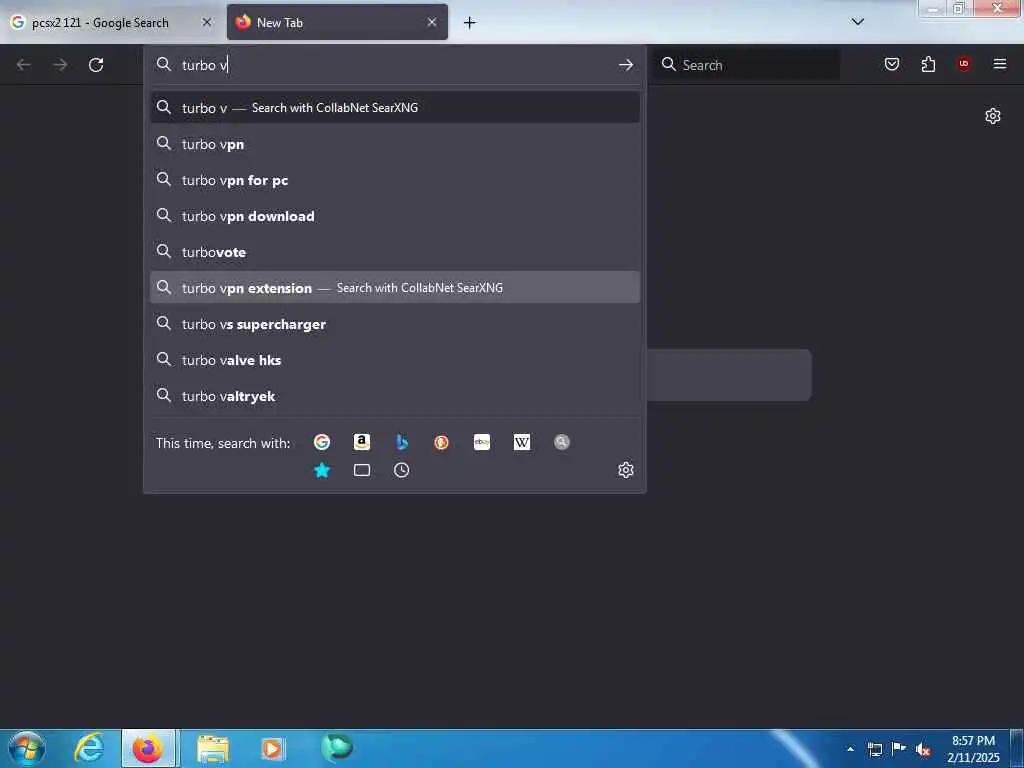Choose suggestion "turbo valve hks"
Screen dimensions: 1024x768
(x=395, y=360)
